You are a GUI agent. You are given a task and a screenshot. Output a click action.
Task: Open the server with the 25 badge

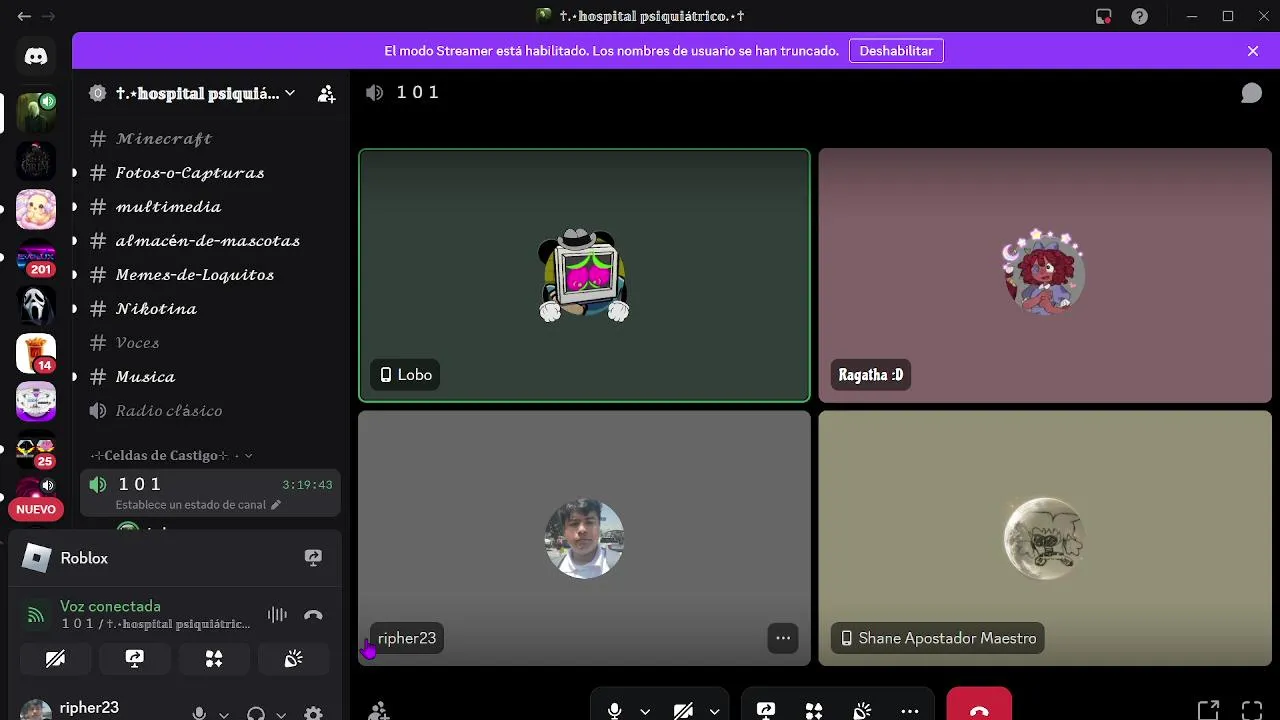pos(36,449)
